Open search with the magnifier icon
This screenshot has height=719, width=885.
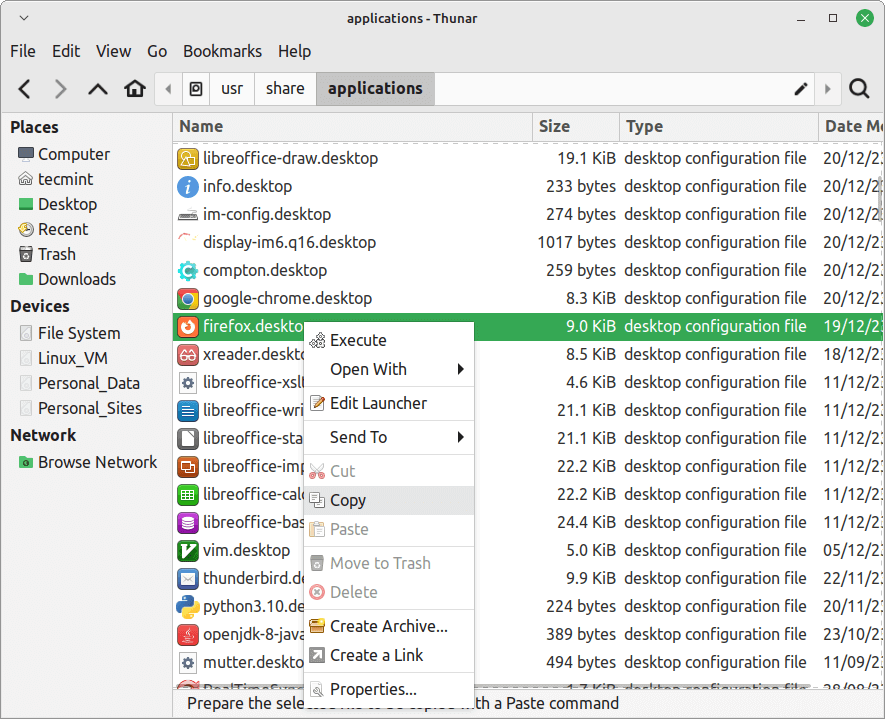(859, 89)
